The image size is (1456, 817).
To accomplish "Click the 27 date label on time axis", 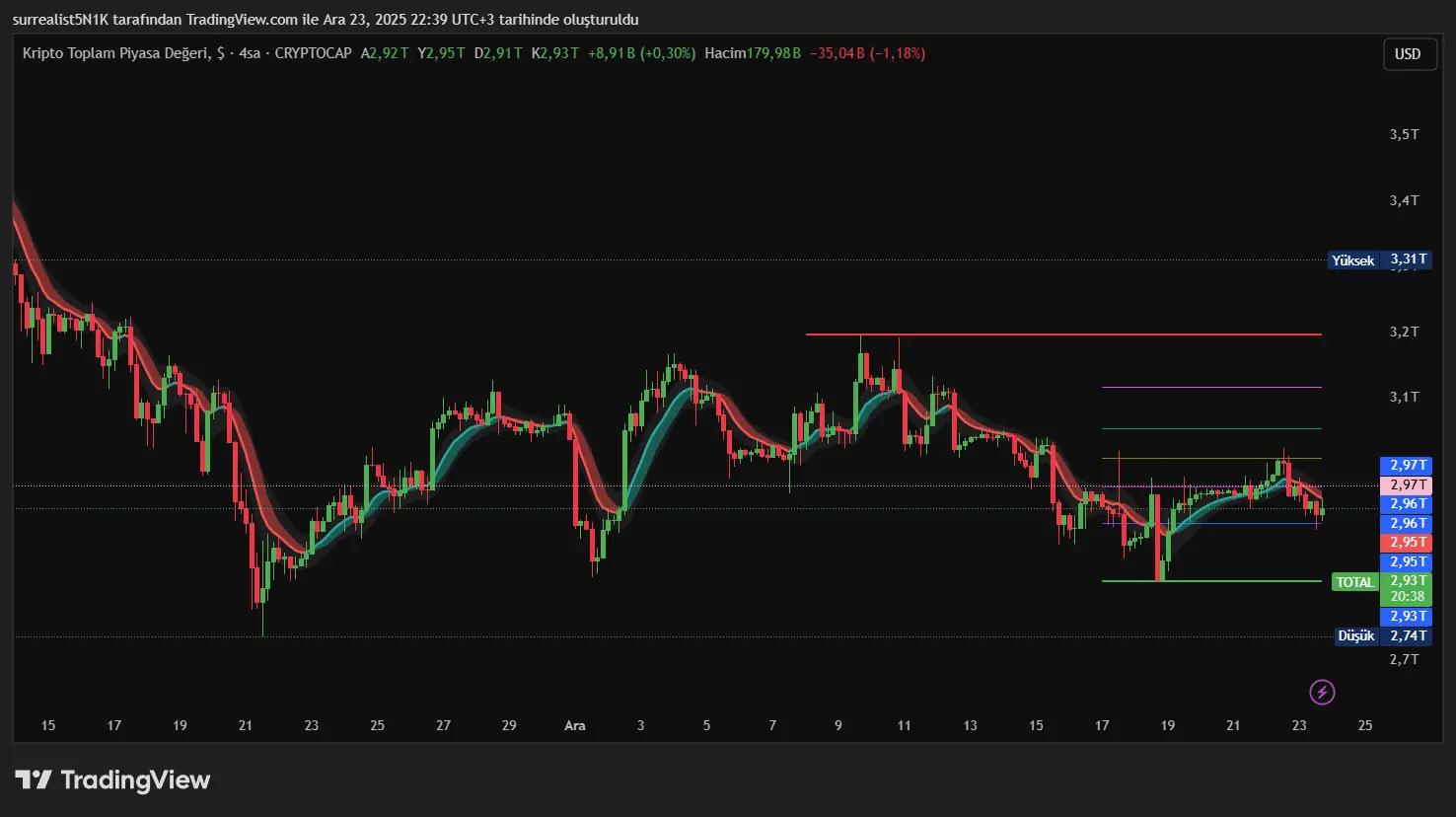I will tap(443, 725).
